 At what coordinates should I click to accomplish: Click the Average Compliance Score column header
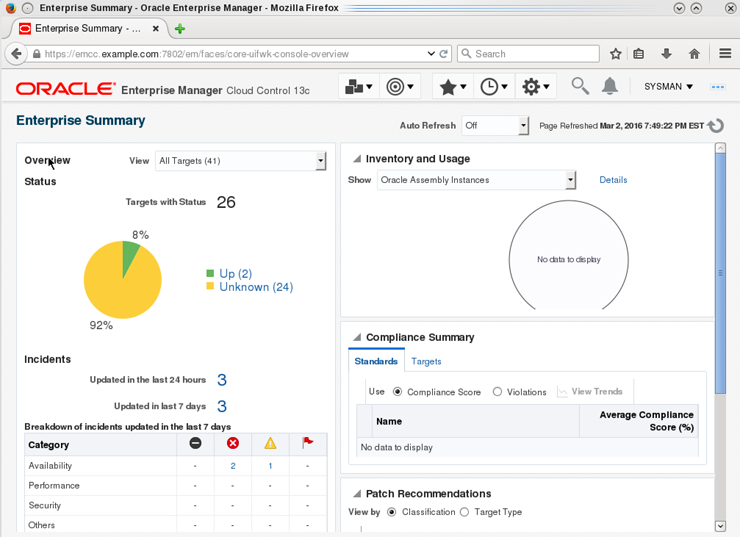pos(639,421)
